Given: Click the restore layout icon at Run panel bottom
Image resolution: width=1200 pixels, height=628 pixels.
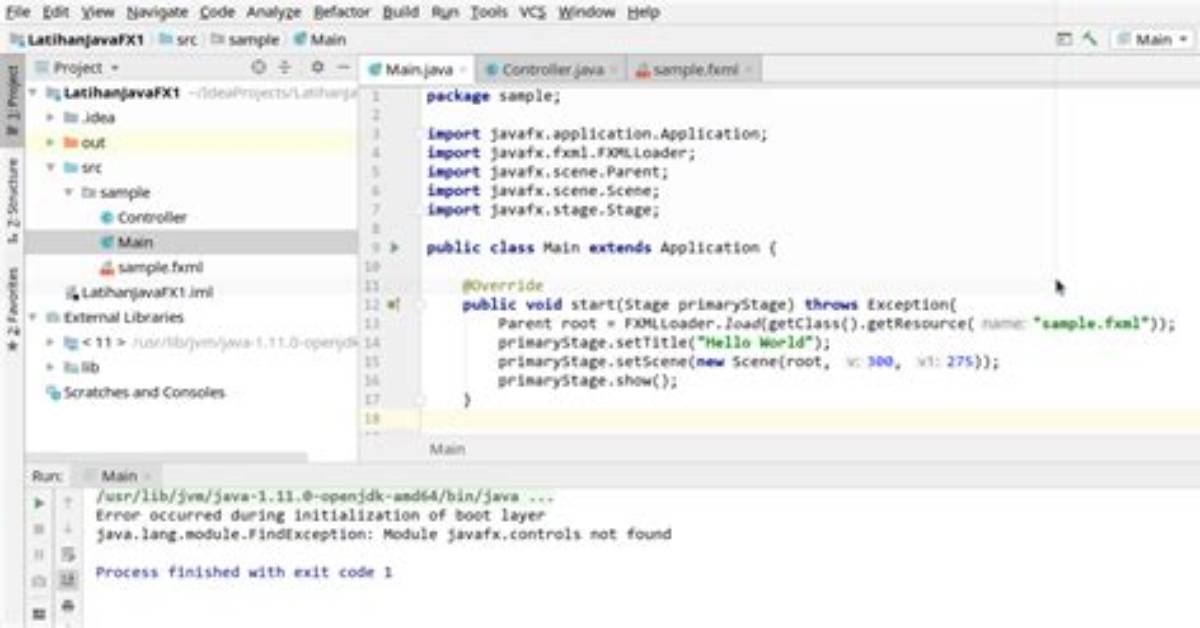Looking at the screenshot, I should pyautogui.click(x=39, y=612).
